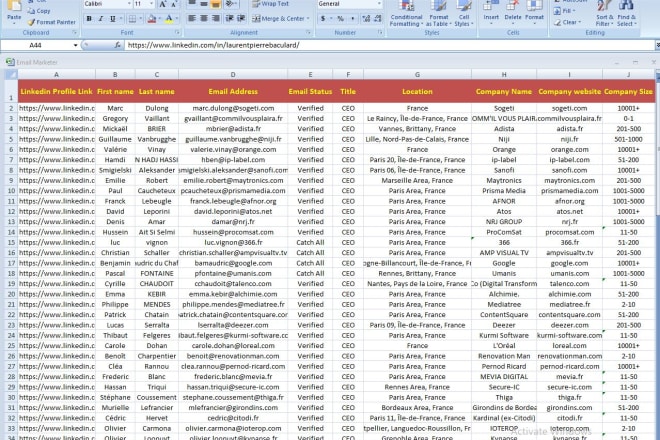Center text horizontally
660x440 pixels.
(204, 18)
